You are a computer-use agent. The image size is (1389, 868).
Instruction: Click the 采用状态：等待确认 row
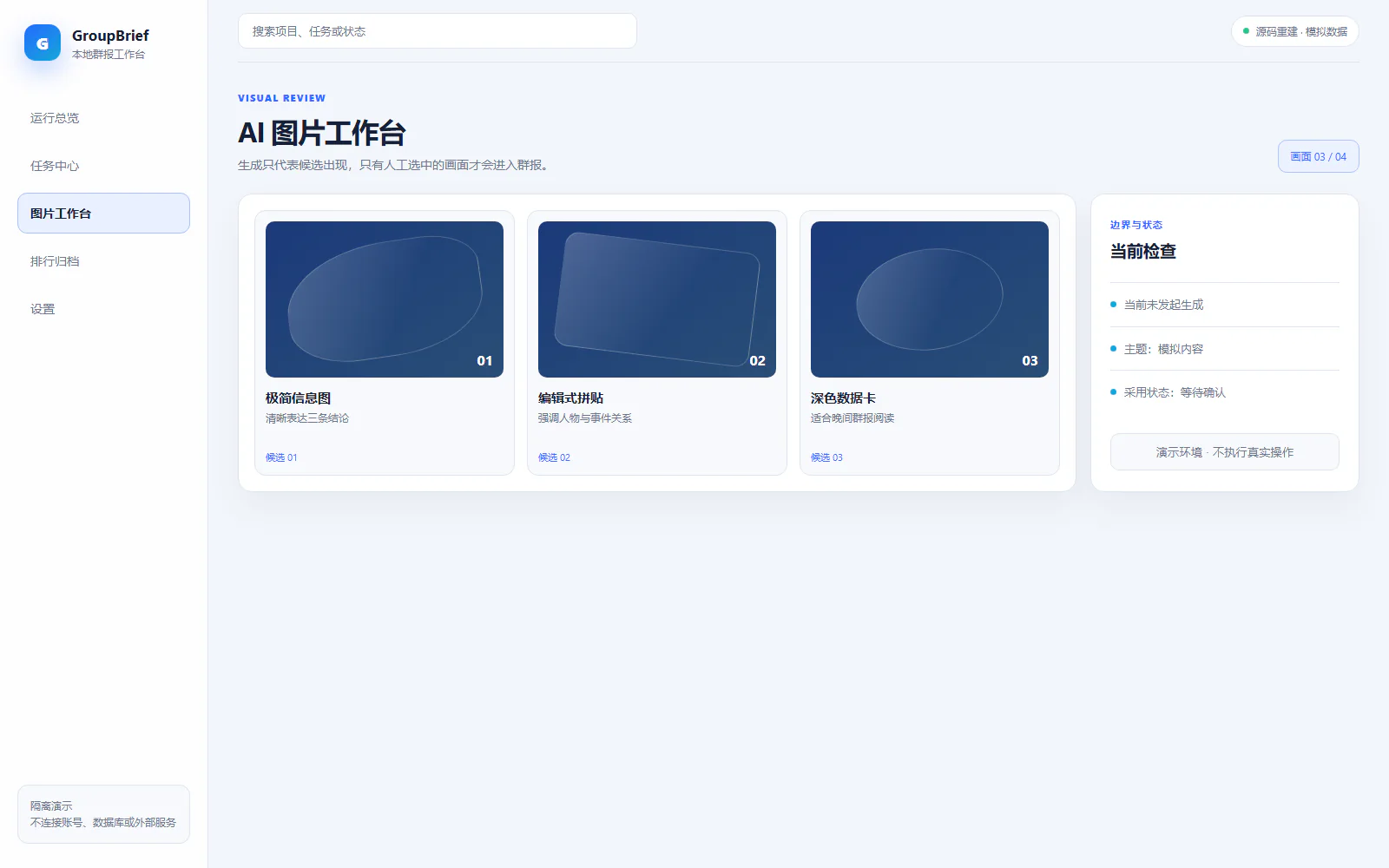pos(1225,392)
